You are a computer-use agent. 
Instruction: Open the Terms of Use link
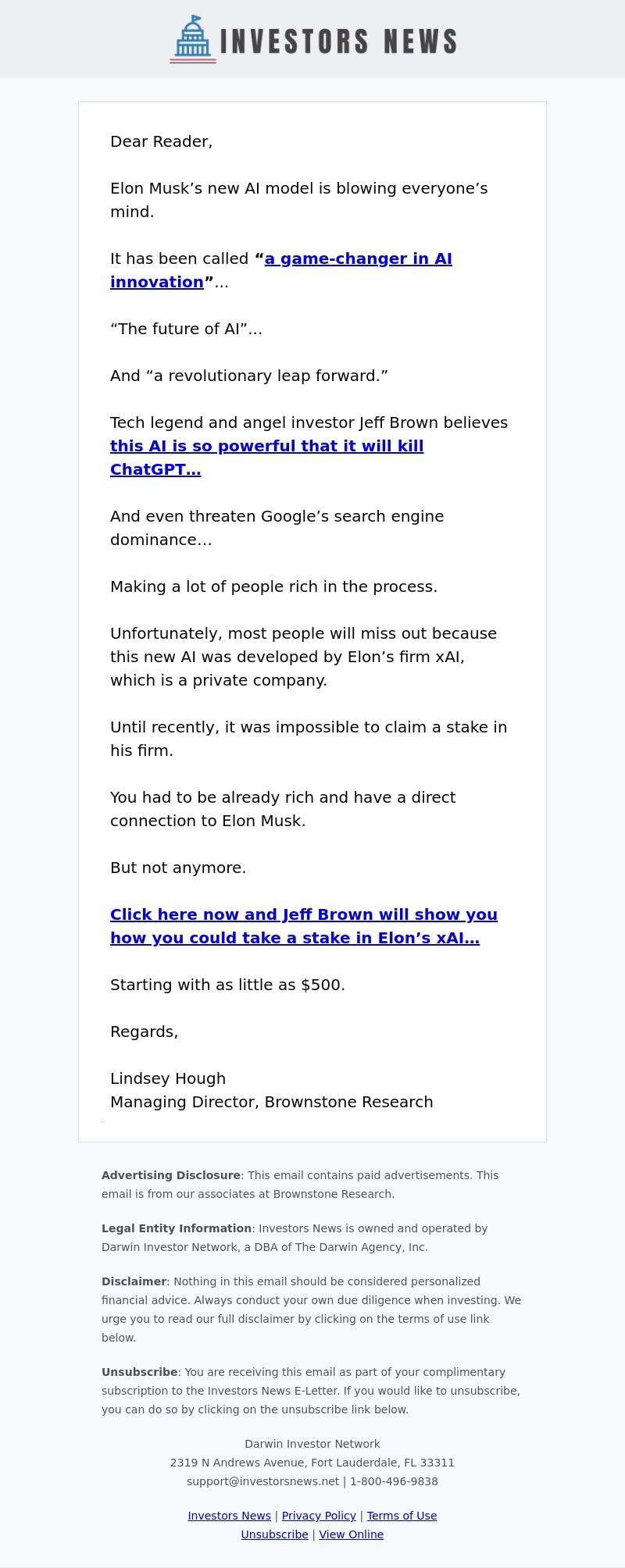coord(402,1516)
